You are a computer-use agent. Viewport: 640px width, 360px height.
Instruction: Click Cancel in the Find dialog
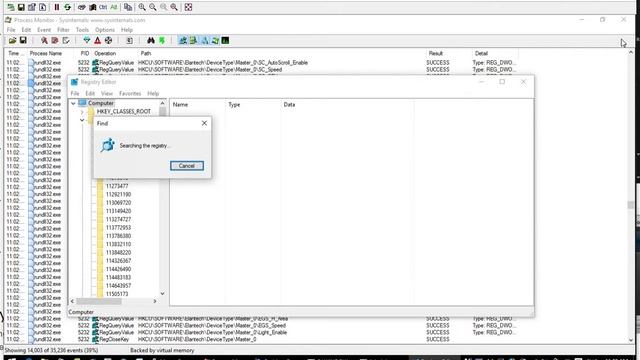[x=187, y=166]
